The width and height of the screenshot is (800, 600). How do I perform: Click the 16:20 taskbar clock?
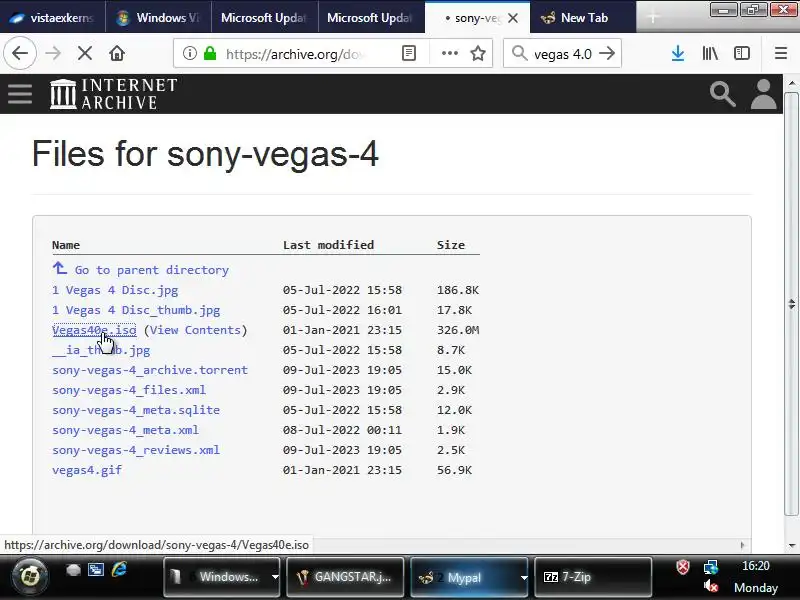click(755, 566)
